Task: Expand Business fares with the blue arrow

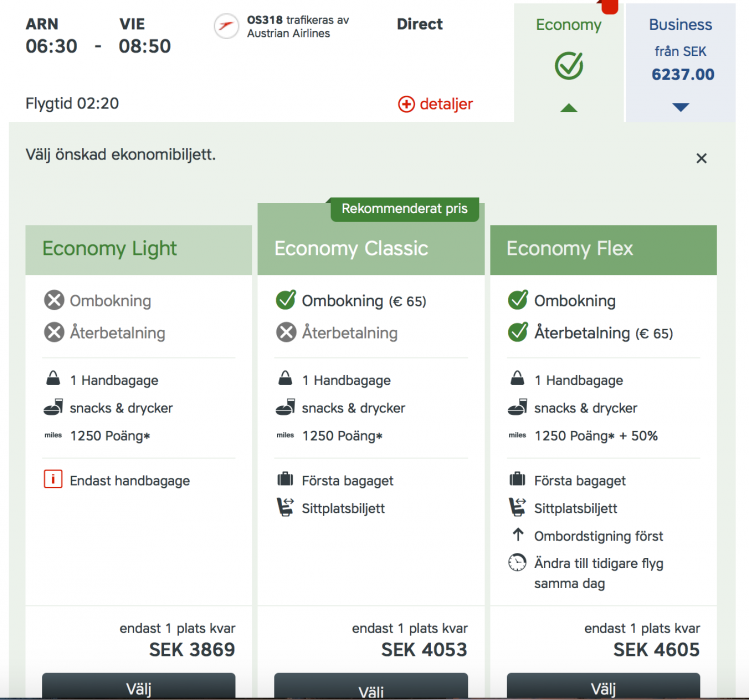Action: (681, 107)
